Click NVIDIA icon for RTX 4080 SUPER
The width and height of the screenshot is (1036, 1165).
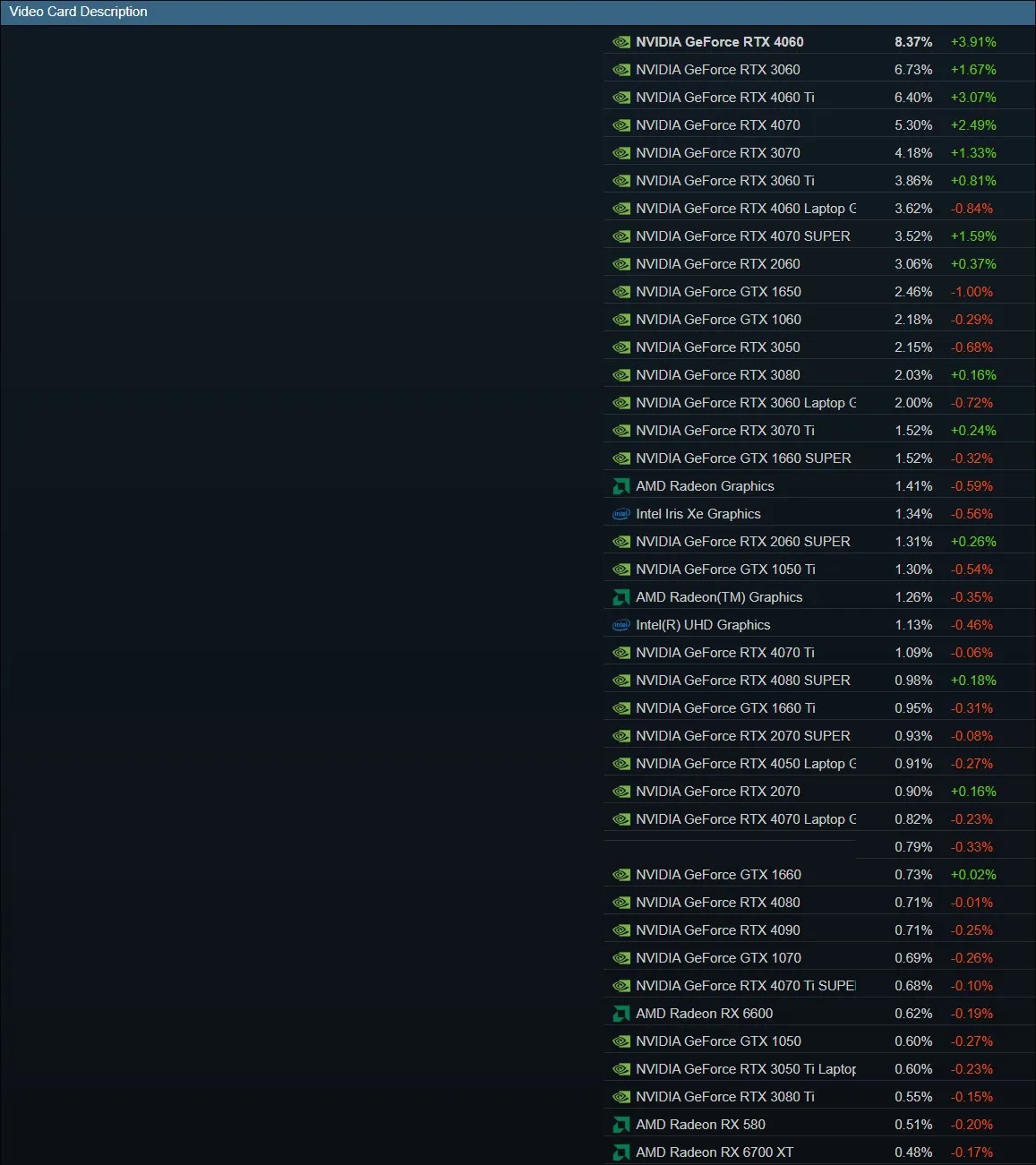coord(621,681)
